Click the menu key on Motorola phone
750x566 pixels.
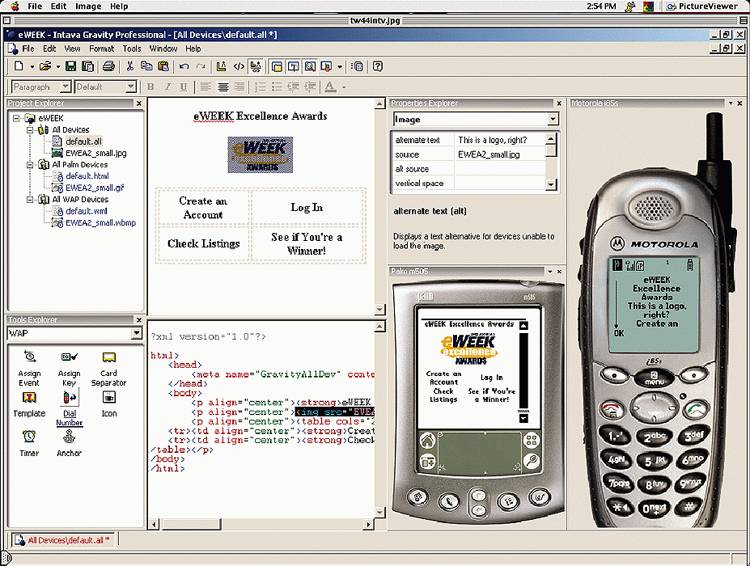[x=653, y=378]
